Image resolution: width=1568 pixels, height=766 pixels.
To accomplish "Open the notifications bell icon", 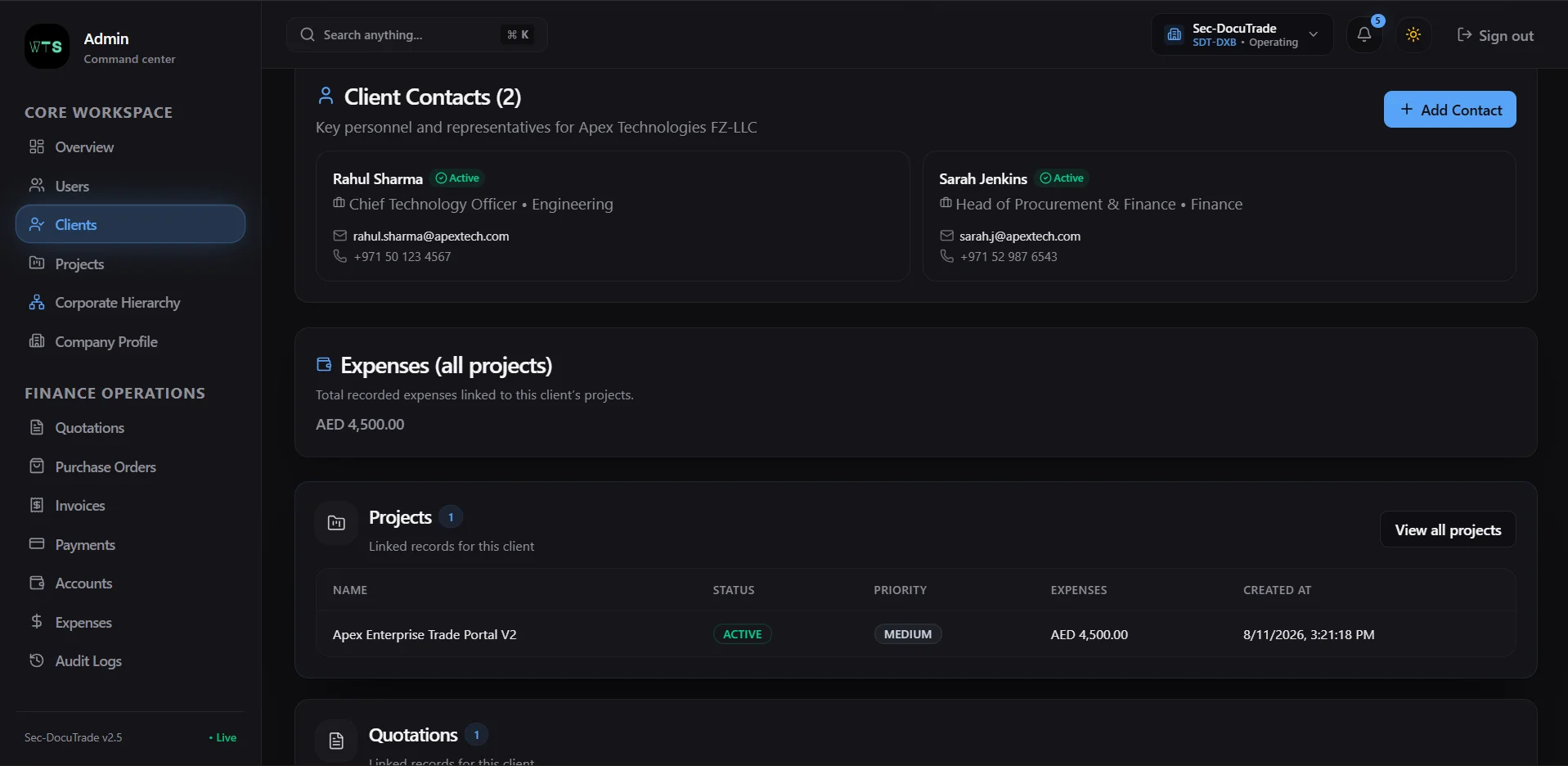I will coord(1364,34).
